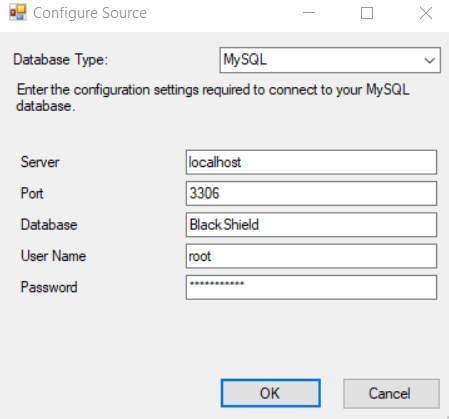Image resolution: width=449 pixels, height=419 pixels.
Task: Focus the Password input field
Action: click(x=311, y=287)
